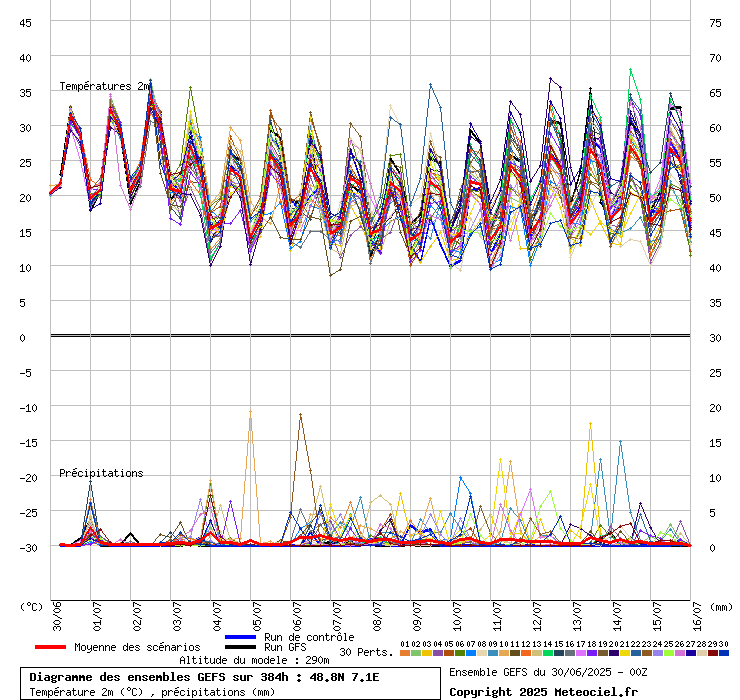Click the 13/07 date axis label
This screenshot has width=740, height=700.
point(577,616)
